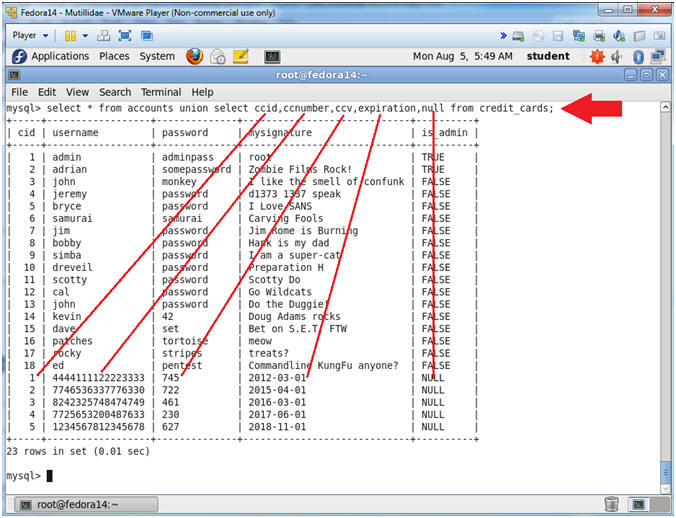Click the mysql prompt cursor at the bottom
This screenshot has width=676, height=518.
tap(50, 476)
